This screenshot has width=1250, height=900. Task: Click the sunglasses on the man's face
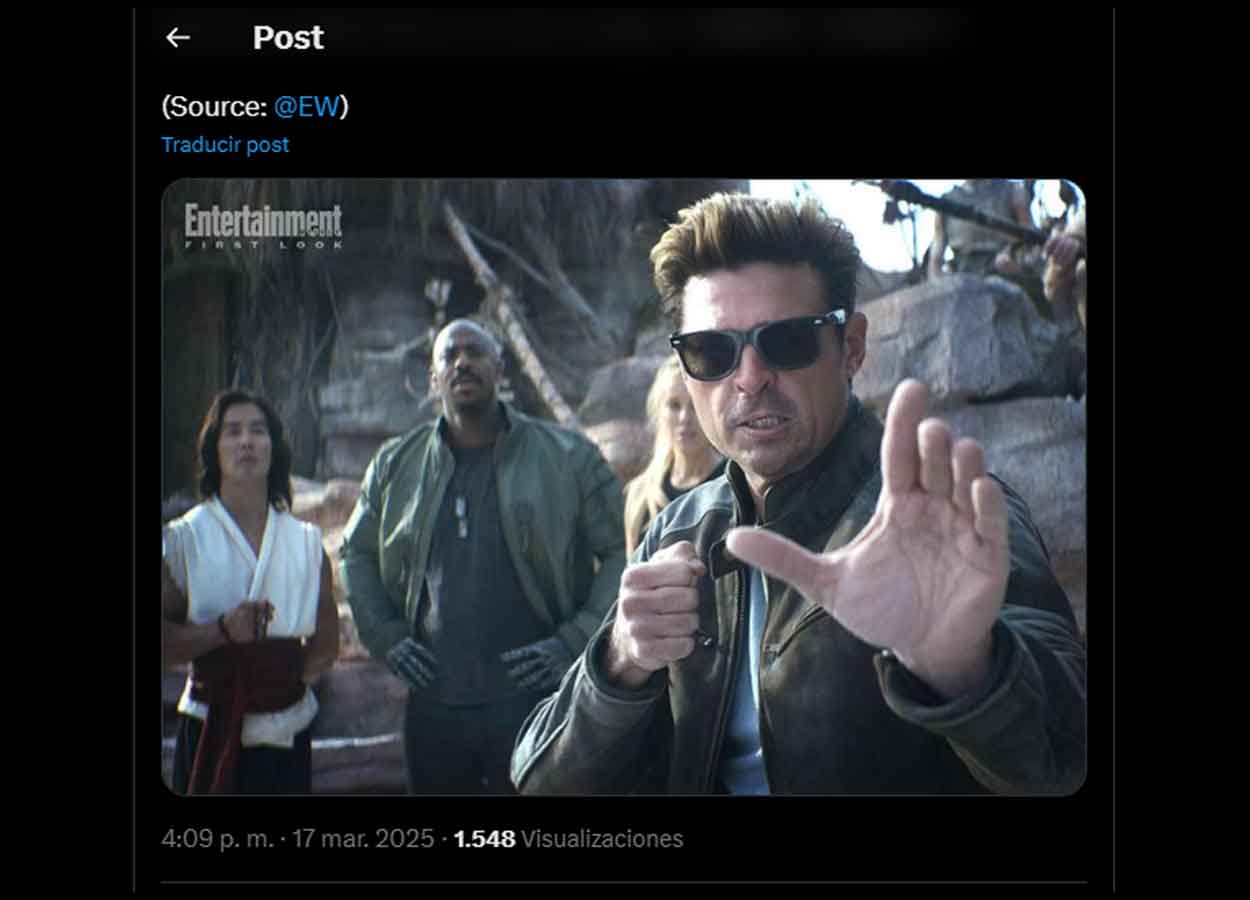(758, 344)
